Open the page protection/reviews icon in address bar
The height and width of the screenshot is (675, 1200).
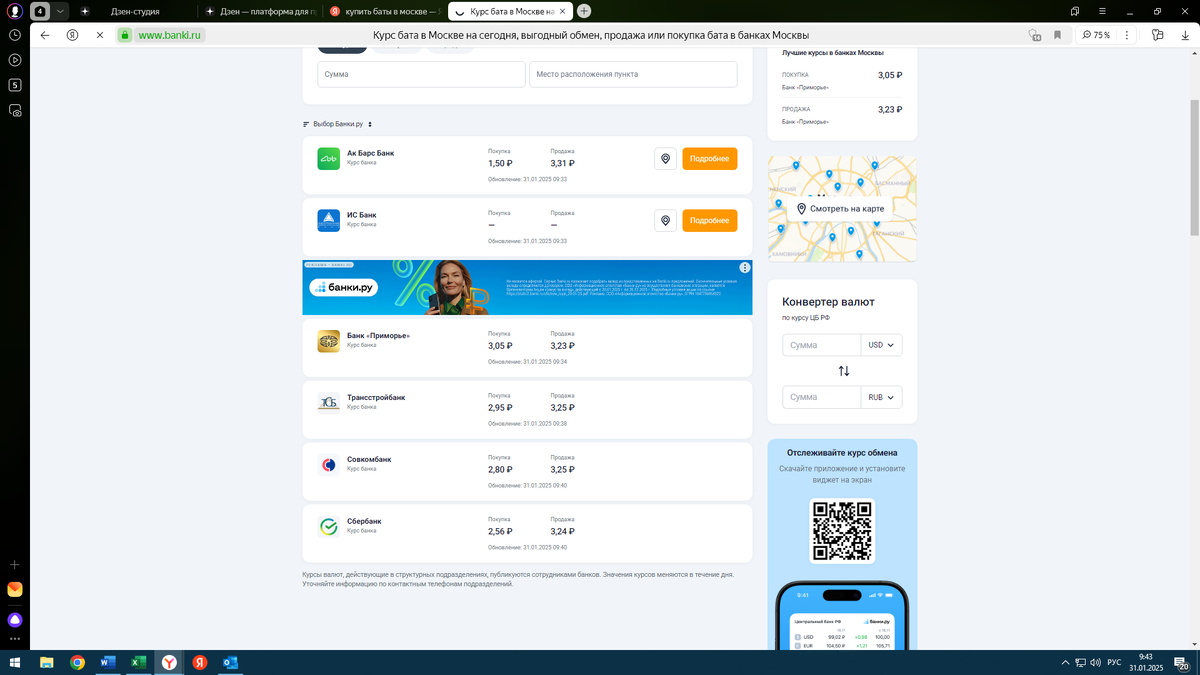(x=1035, y=34)
